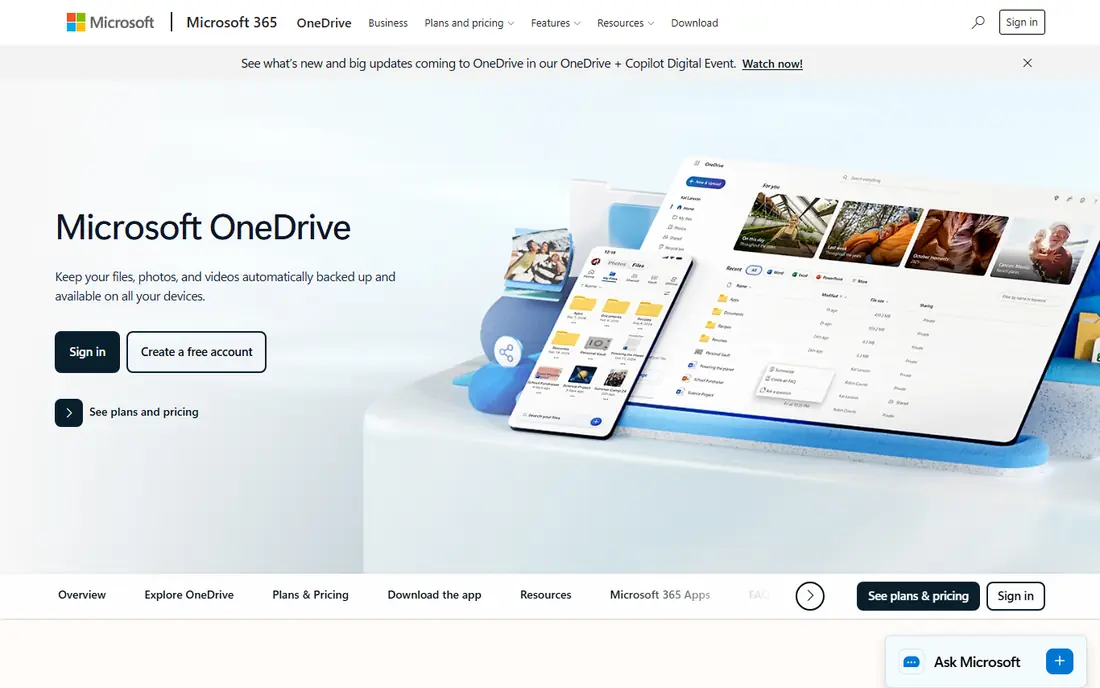
Task: Click the Sign in button in section nav
Action: pyautogui.click(x=1015, y=596)
